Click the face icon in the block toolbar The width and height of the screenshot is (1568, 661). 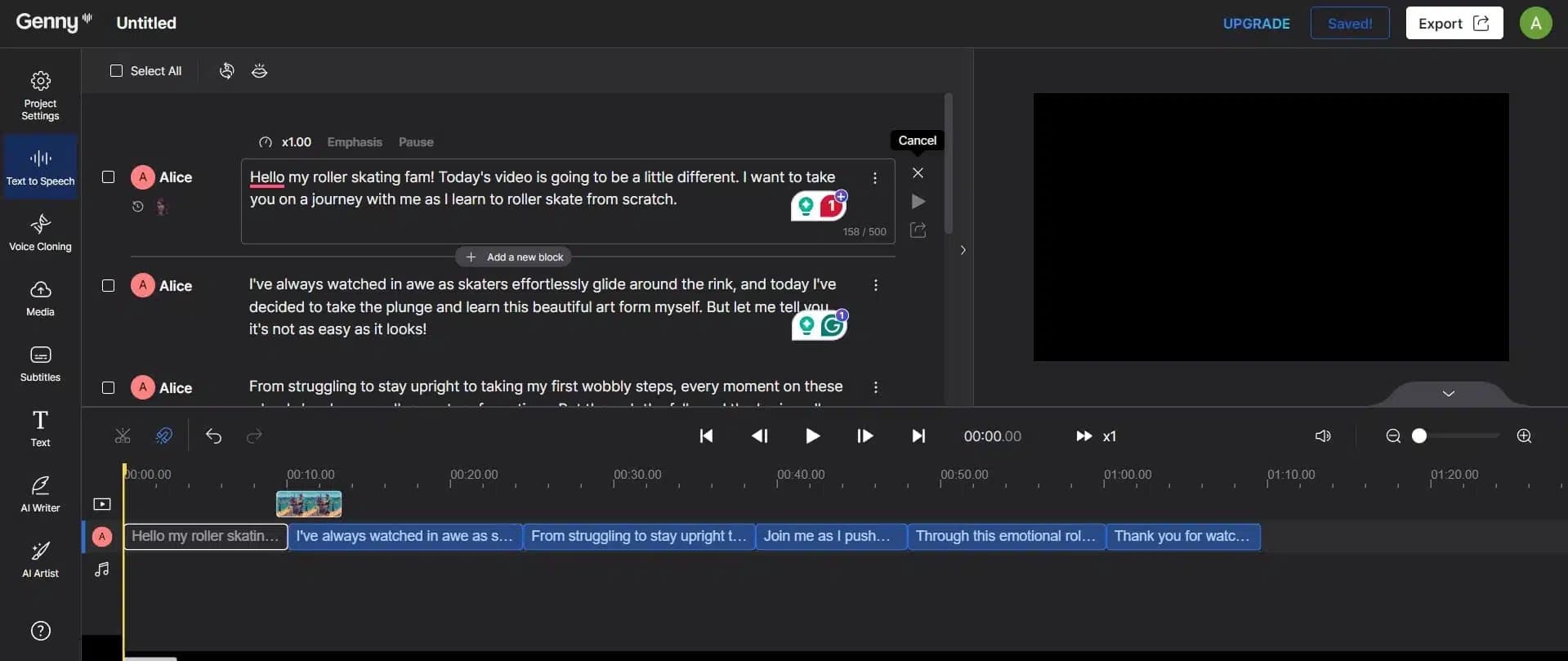259,71
